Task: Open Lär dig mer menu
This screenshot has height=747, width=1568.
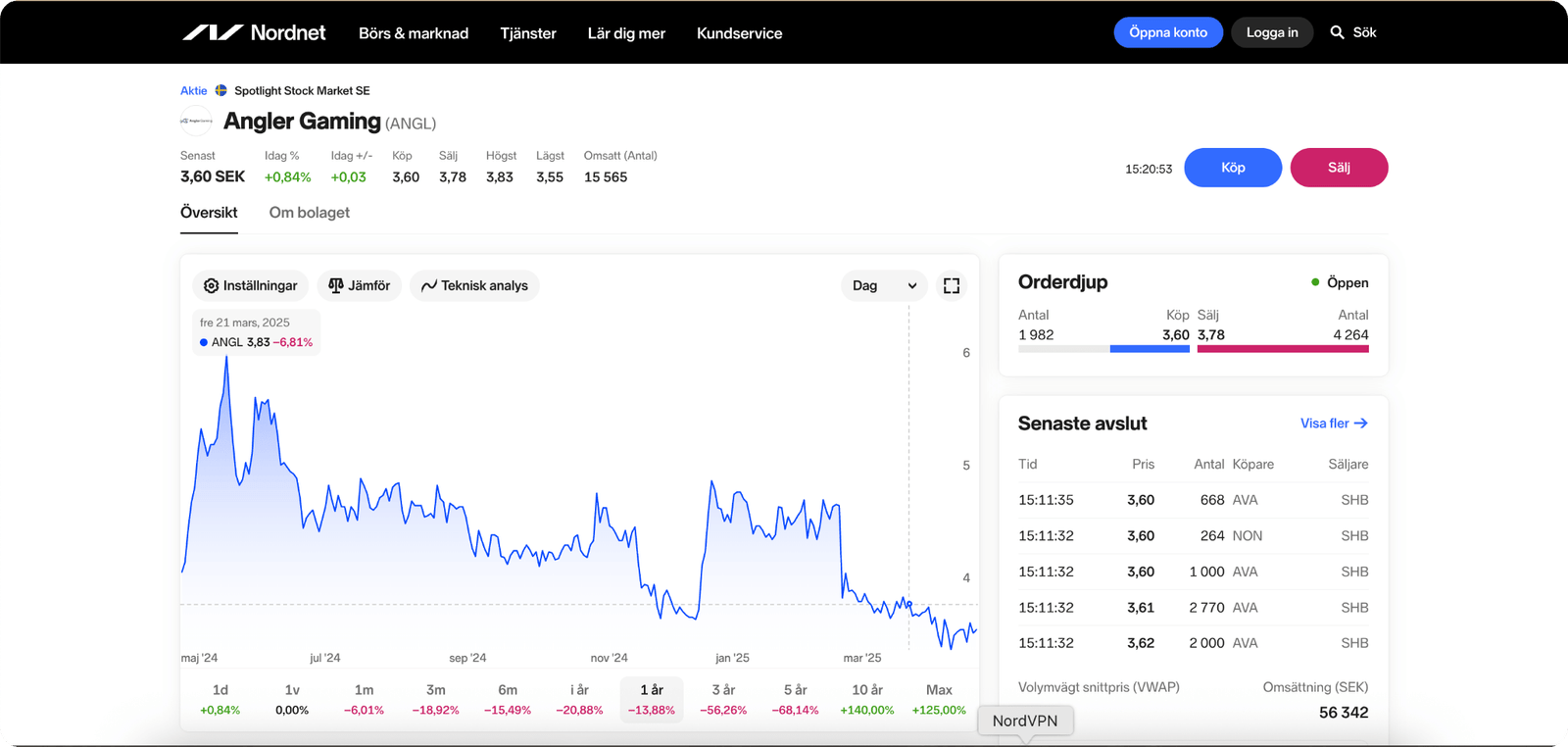Action: pyautogui.click(x=626, y=33)
